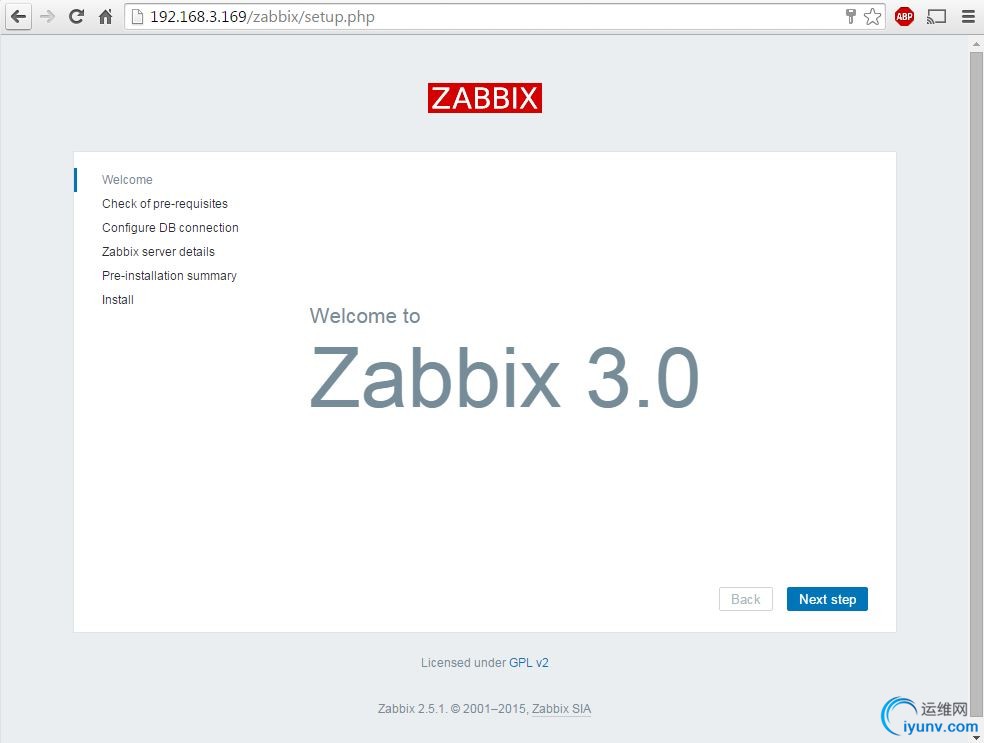Select Pre-installation summary step
Image resolution: width=984 pixels, height=743 pixels.
click(169, 275)
